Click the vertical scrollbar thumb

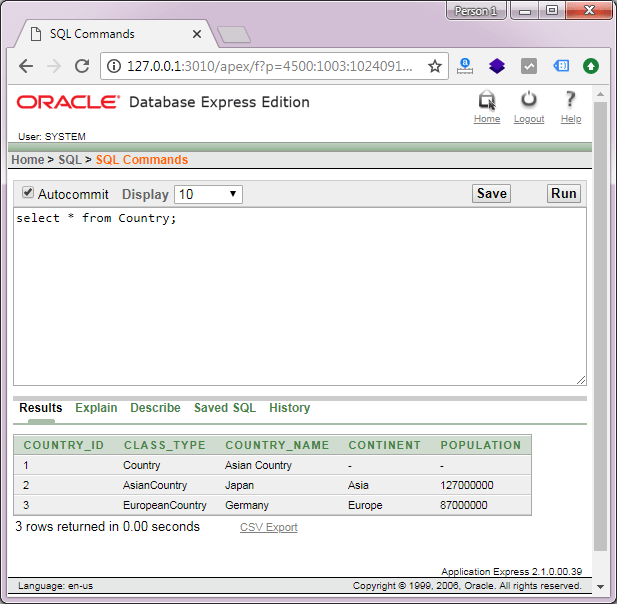click(x=600, y=327)
